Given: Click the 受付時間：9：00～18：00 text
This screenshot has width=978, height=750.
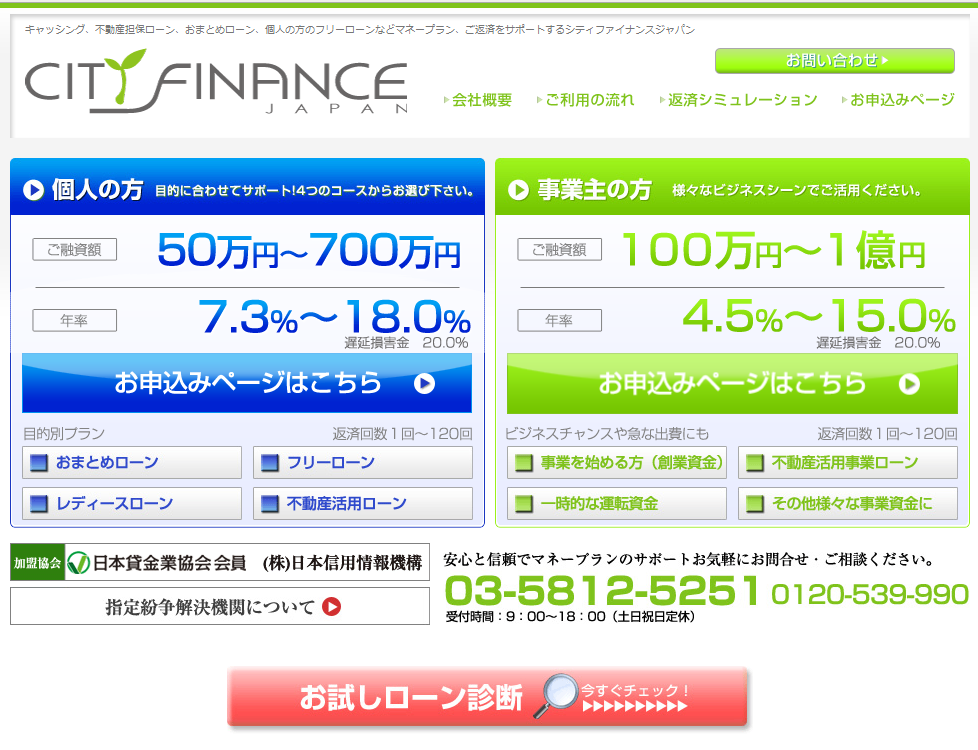Looking at the screenshot, I should 569,616.
